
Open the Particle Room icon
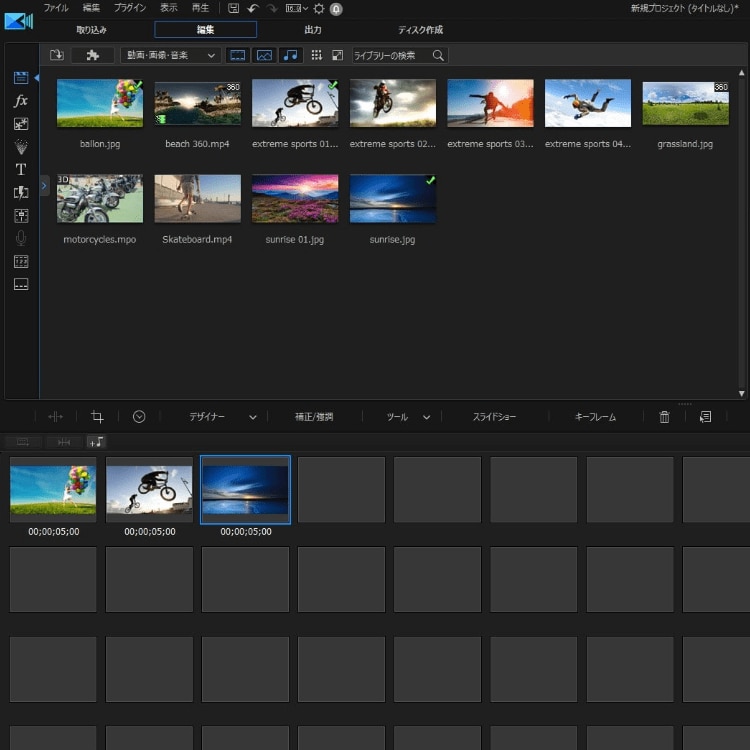coord(21,147)
